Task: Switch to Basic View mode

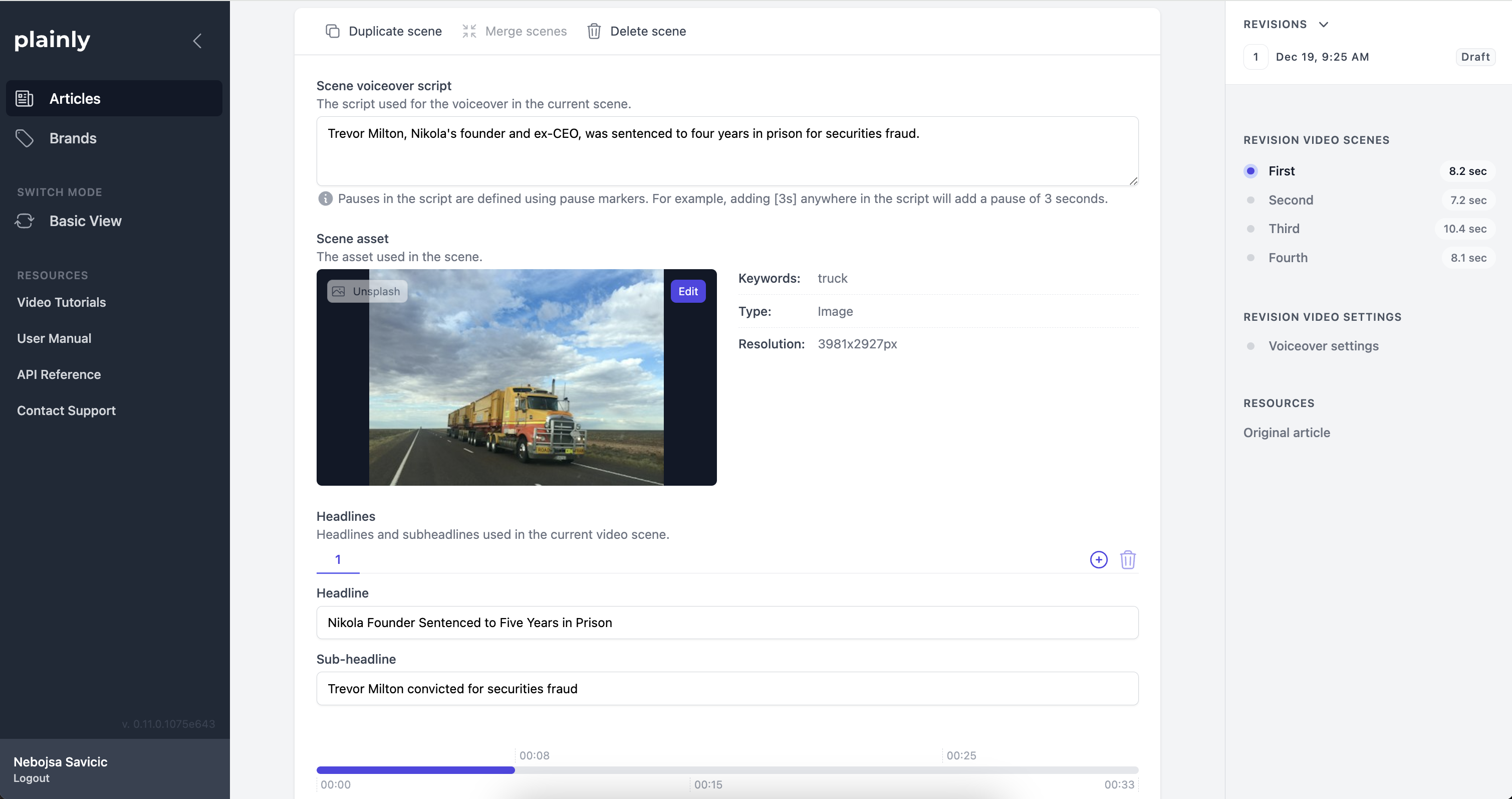Action: pyautogui.click(x=85, y=221)
